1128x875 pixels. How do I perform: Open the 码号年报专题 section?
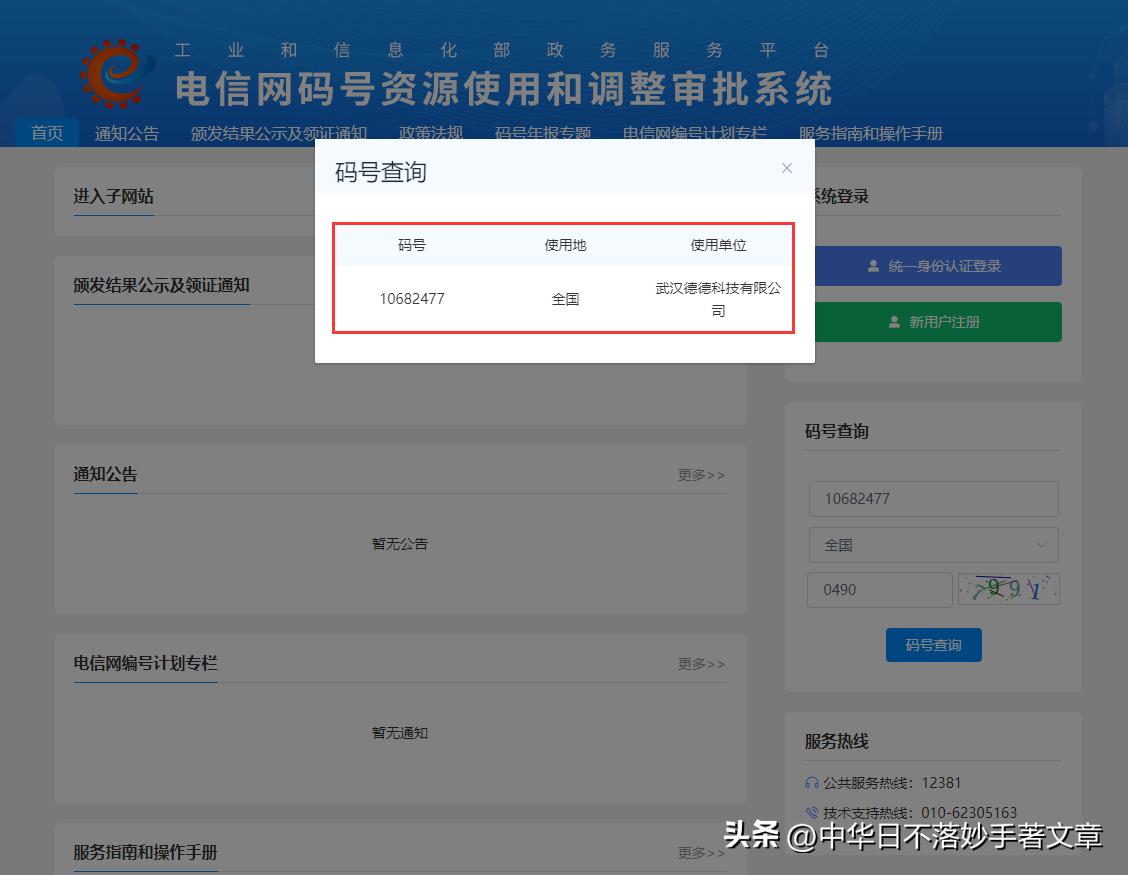(x=543, y=131)
